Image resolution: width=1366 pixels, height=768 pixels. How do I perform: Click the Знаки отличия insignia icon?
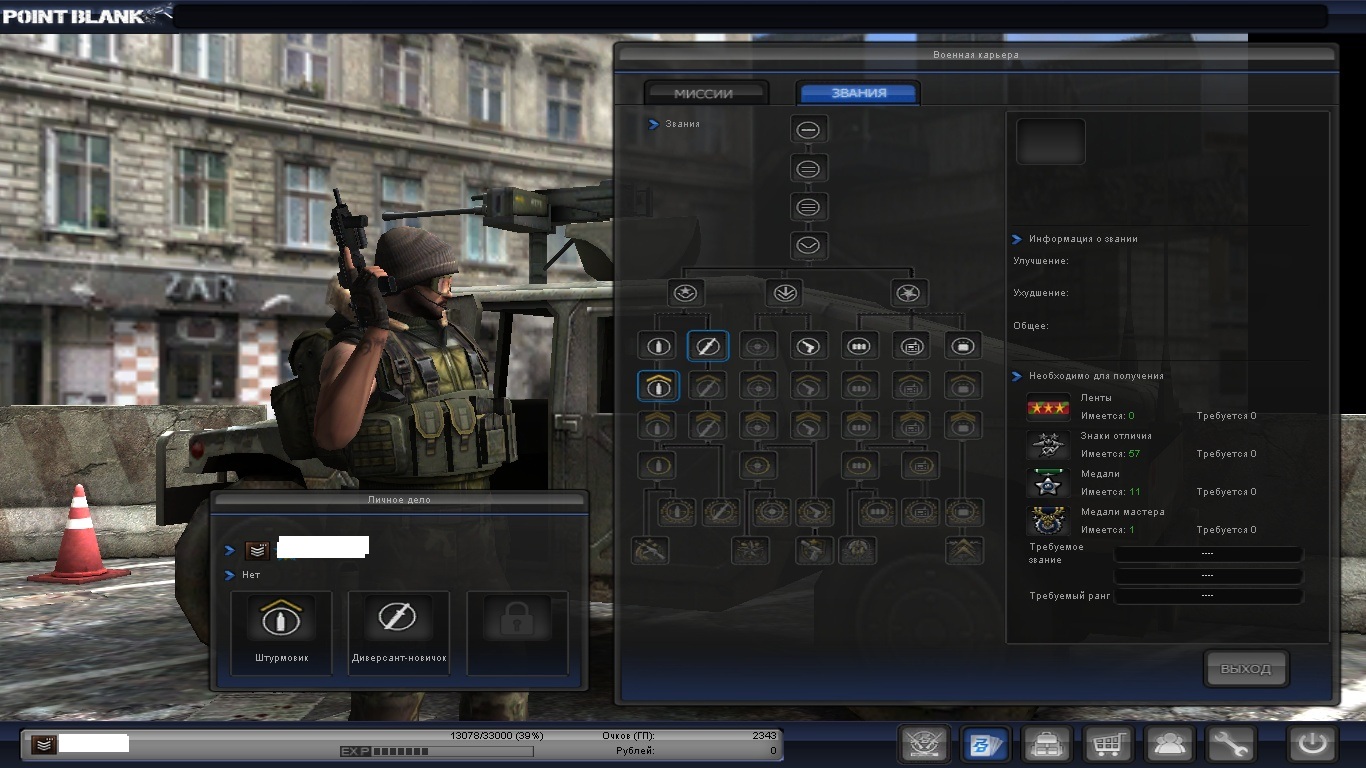coord(1048,446)
